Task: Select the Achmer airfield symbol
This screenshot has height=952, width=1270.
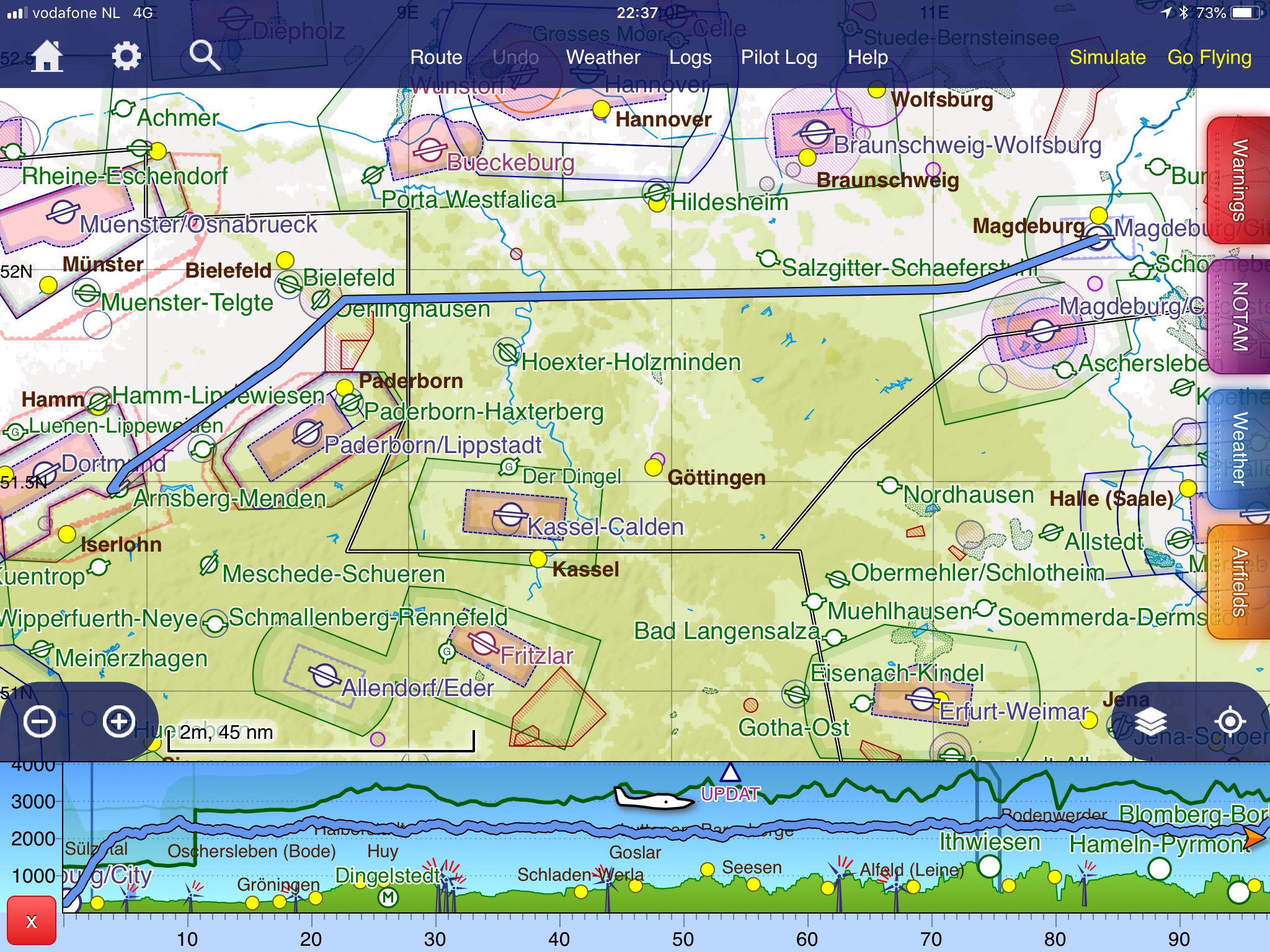Action: point(123,109)
